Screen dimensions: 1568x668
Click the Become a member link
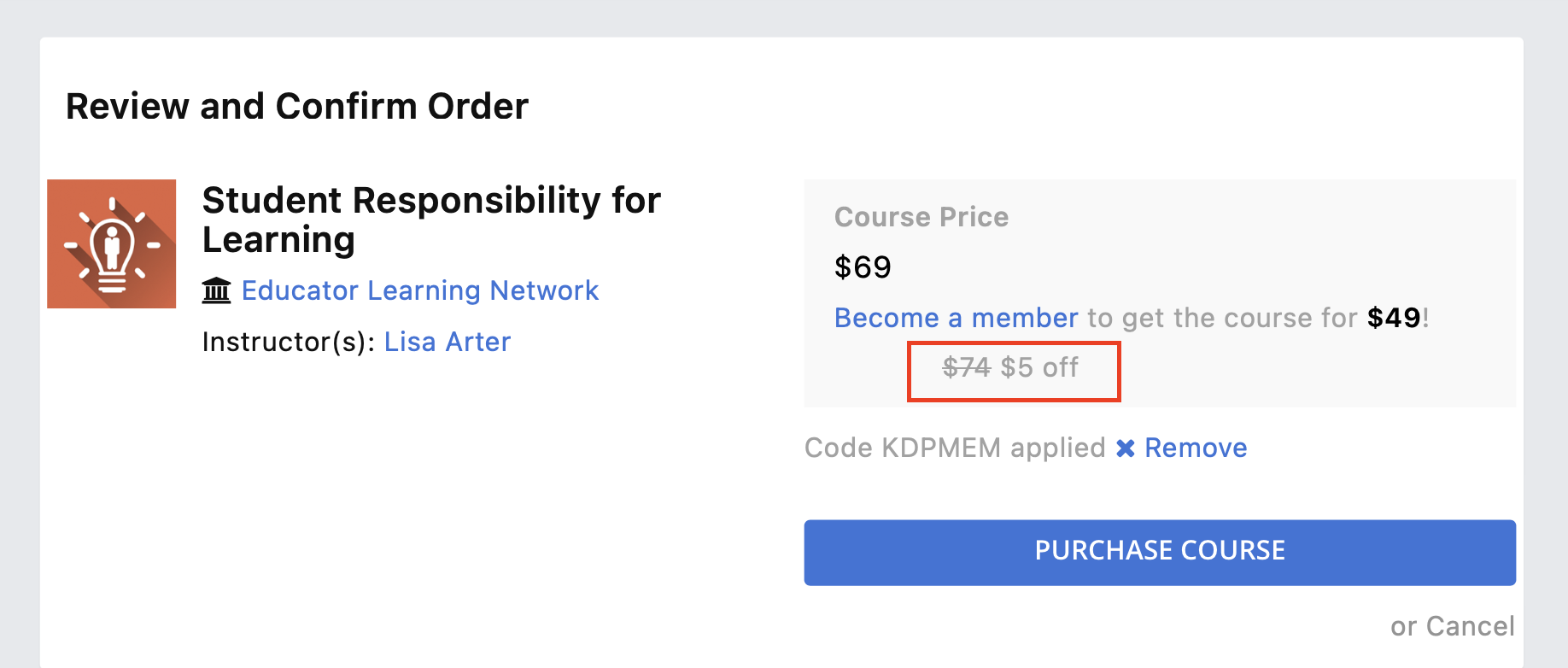957,318
